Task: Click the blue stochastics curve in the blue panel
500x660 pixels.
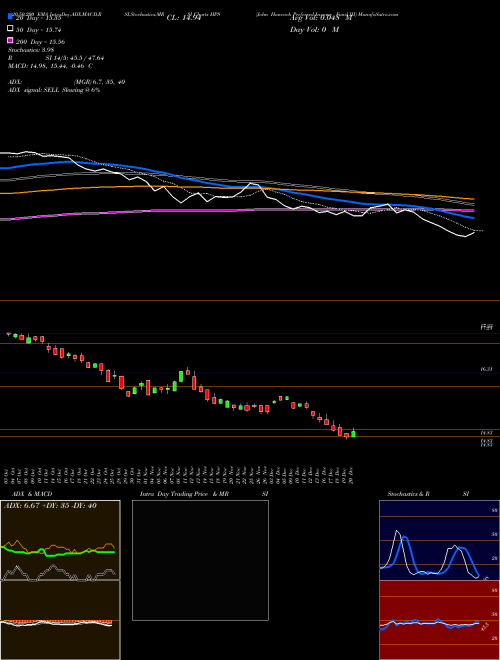Action: click(461, 549)
